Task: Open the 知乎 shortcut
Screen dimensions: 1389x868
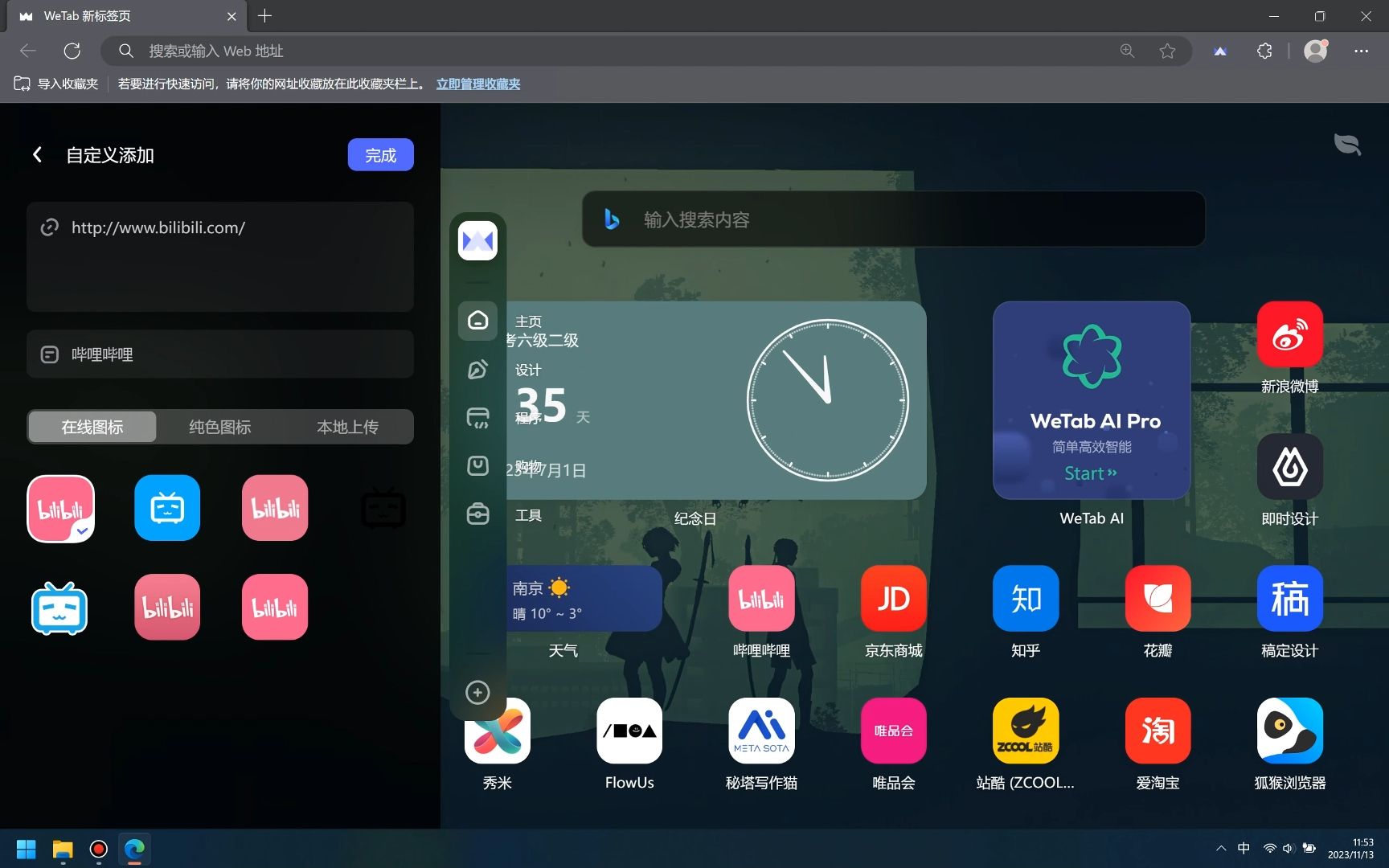Action: pos(1026,599)
